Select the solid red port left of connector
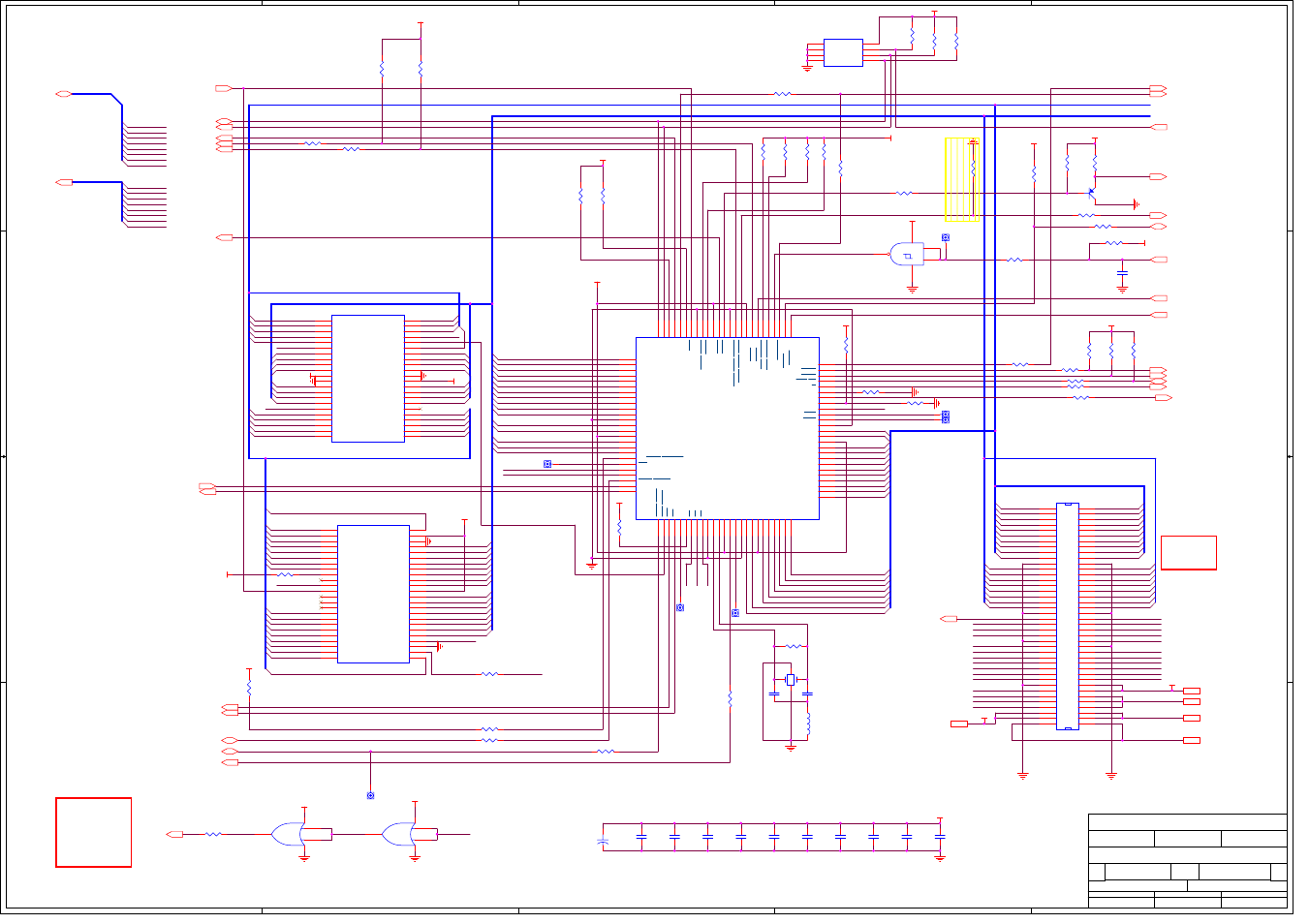The height and width of the screenshot is (924, 1309). [959, 724]
